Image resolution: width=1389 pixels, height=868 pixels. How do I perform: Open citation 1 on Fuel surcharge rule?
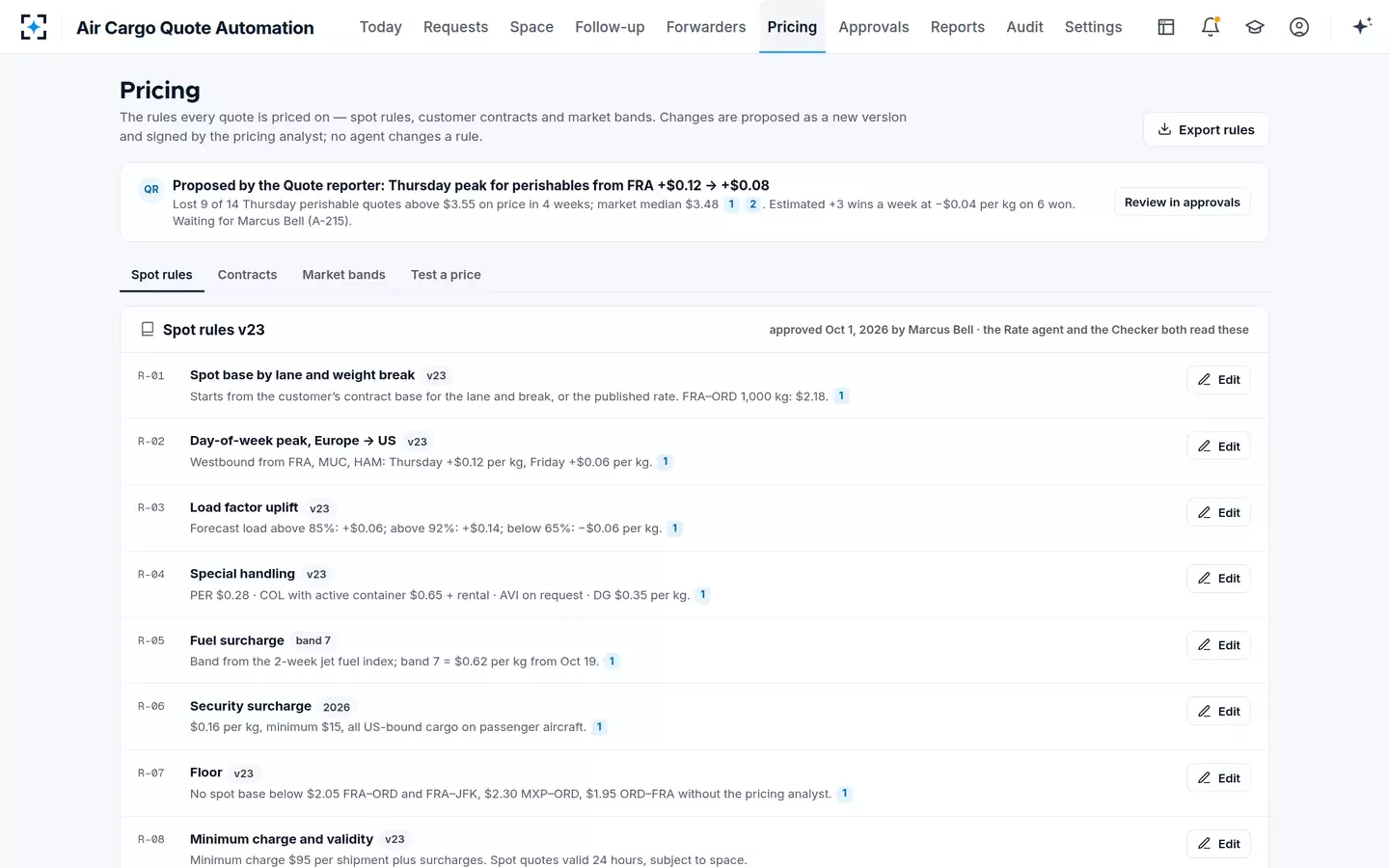point(612,662)
